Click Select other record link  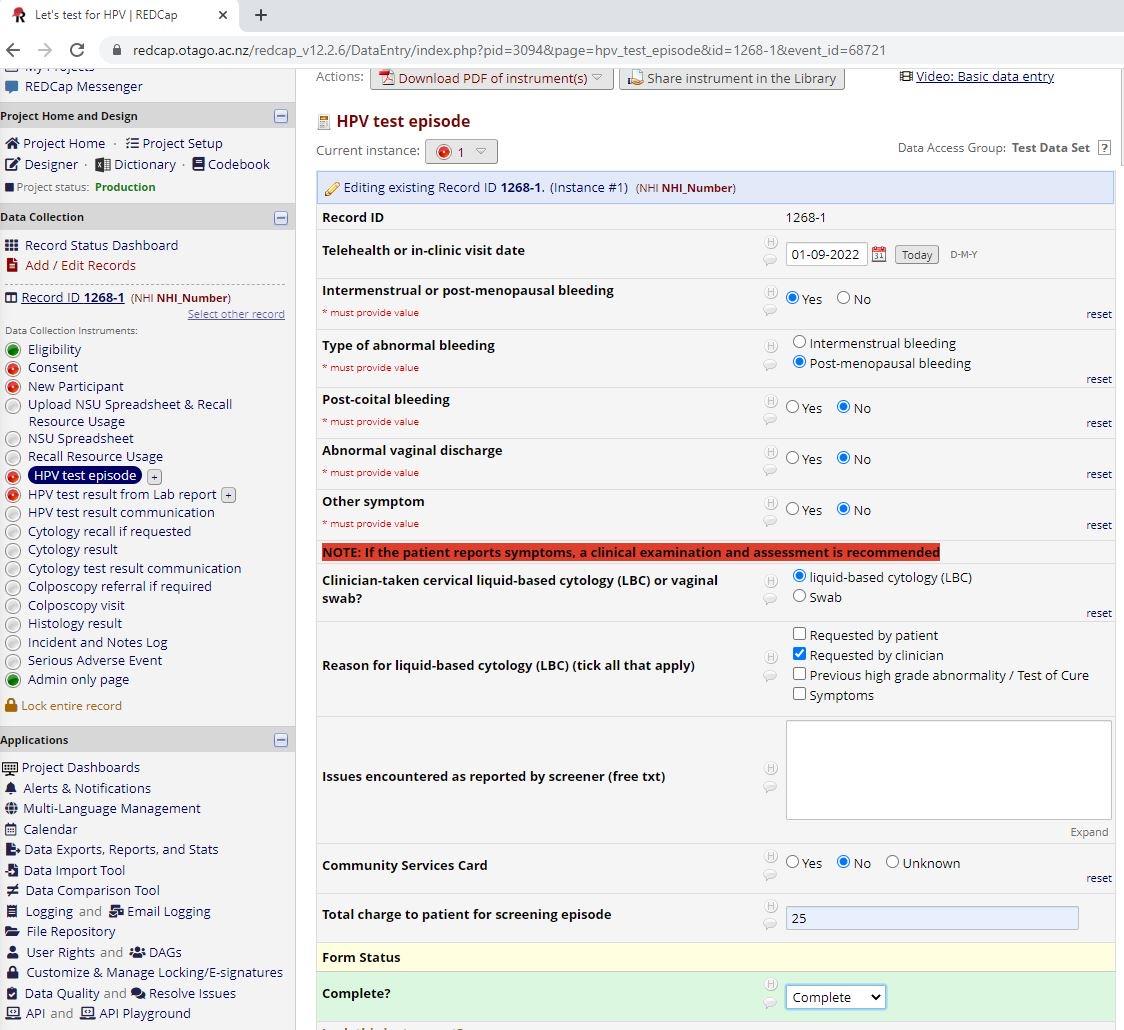tap(236, 315)
